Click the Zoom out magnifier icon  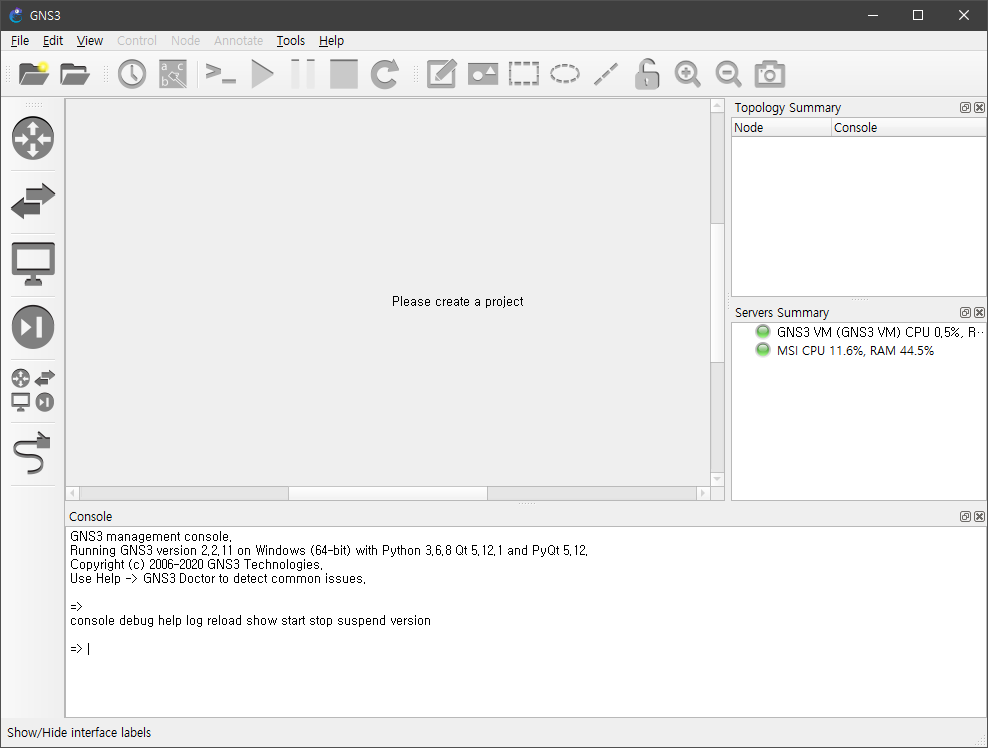tap(728, 74)
